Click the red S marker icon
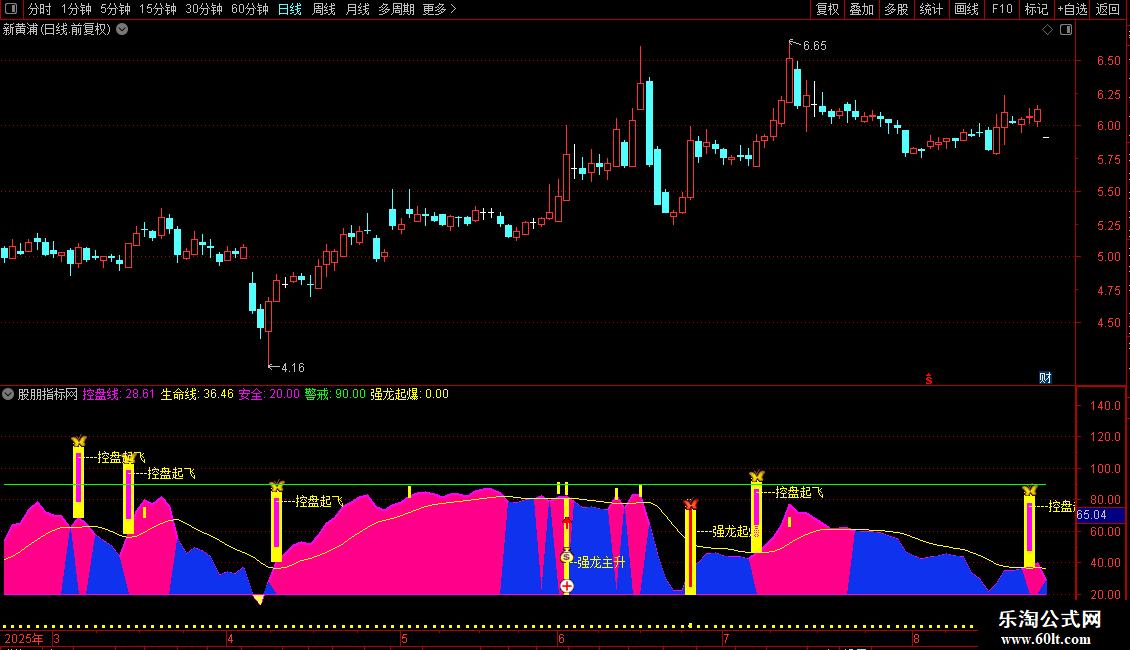This screenshot has height=650, width=1130. point(929,379)
